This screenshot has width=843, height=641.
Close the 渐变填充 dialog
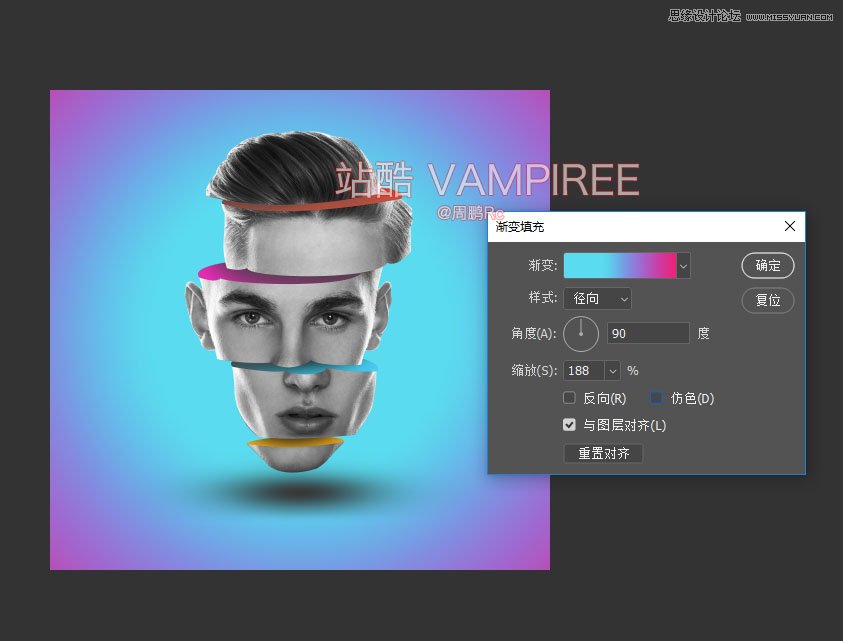[x=789, y=227]
